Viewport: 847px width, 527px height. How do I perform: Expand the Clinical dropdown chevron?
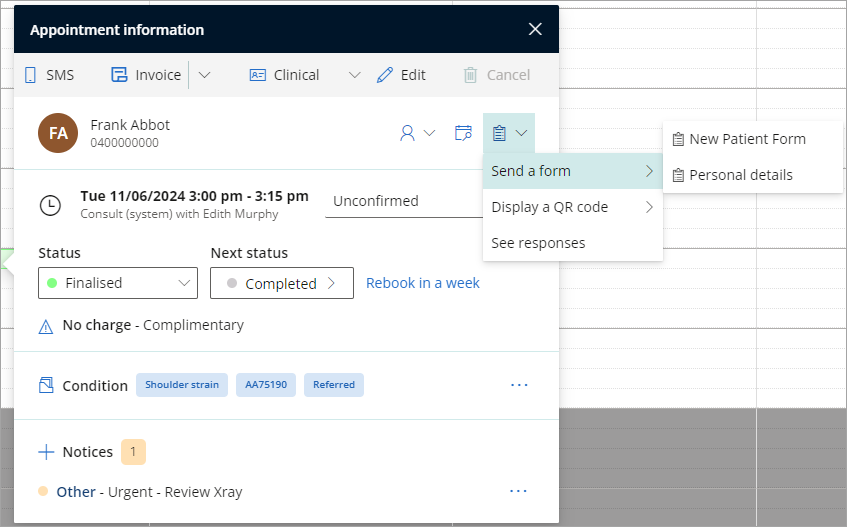(x=354, y=75)
